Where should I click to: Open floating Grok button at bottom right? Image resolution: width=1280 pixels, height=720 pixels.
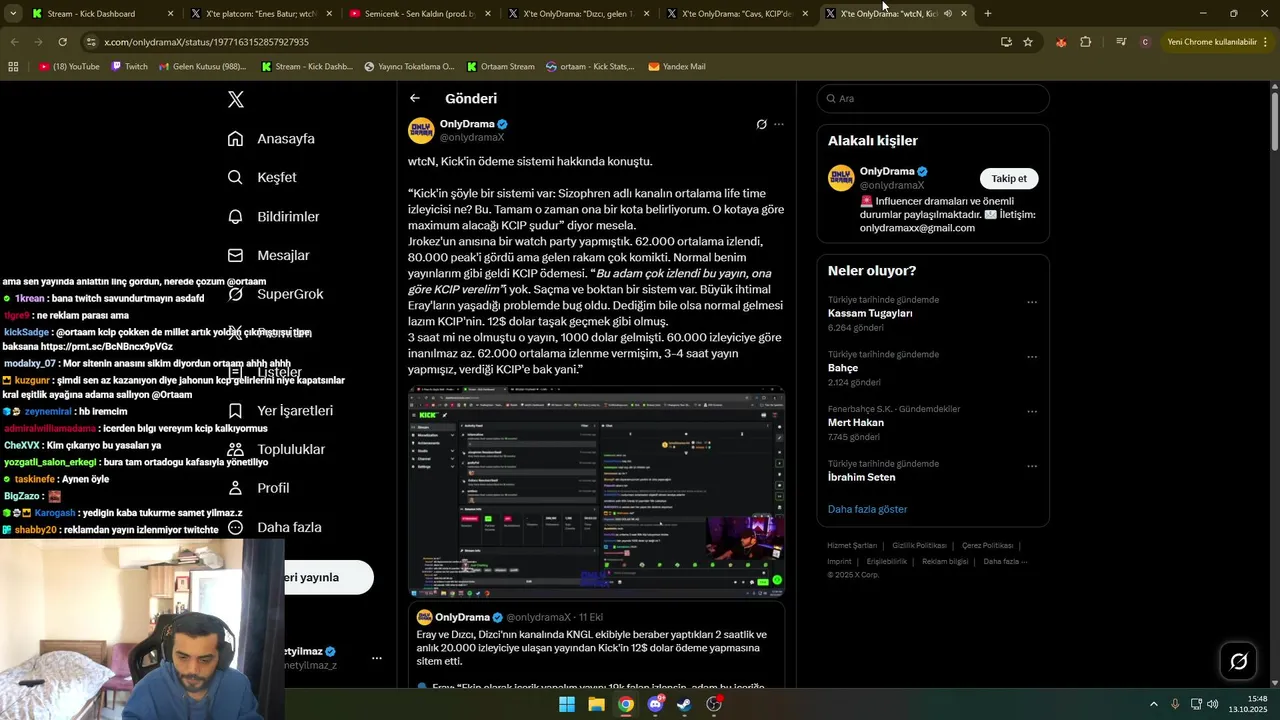[1238, 661]
